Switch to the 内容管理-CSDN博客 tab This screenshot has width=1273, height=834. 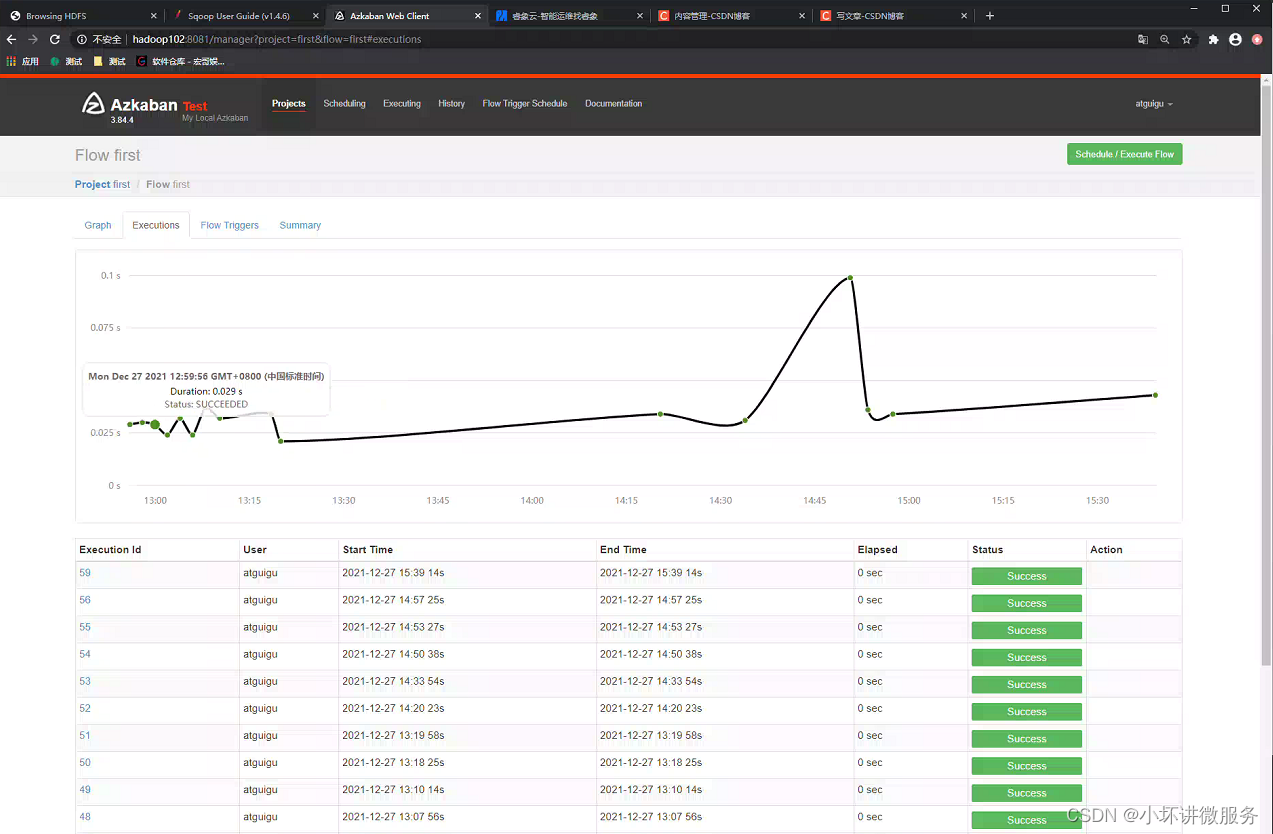[x=731, y=16]
